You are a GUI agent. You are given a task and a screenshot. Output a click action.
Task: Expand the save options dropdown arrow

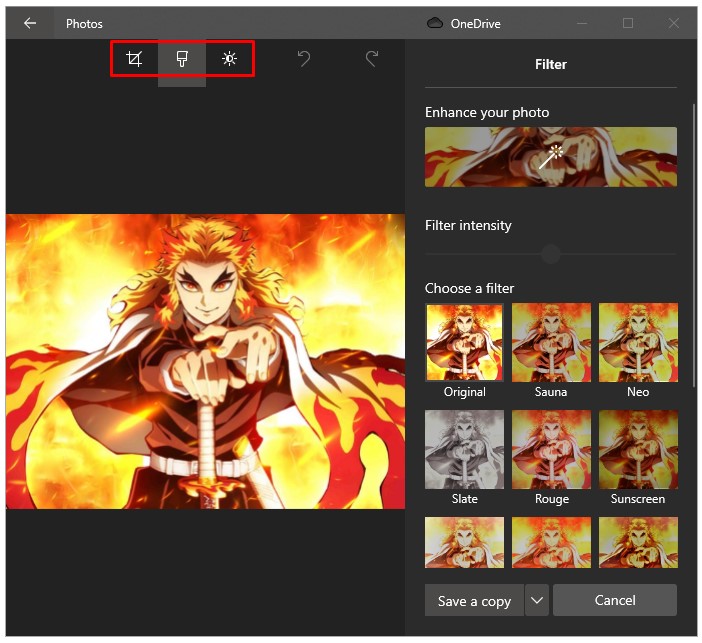(537, 600)
